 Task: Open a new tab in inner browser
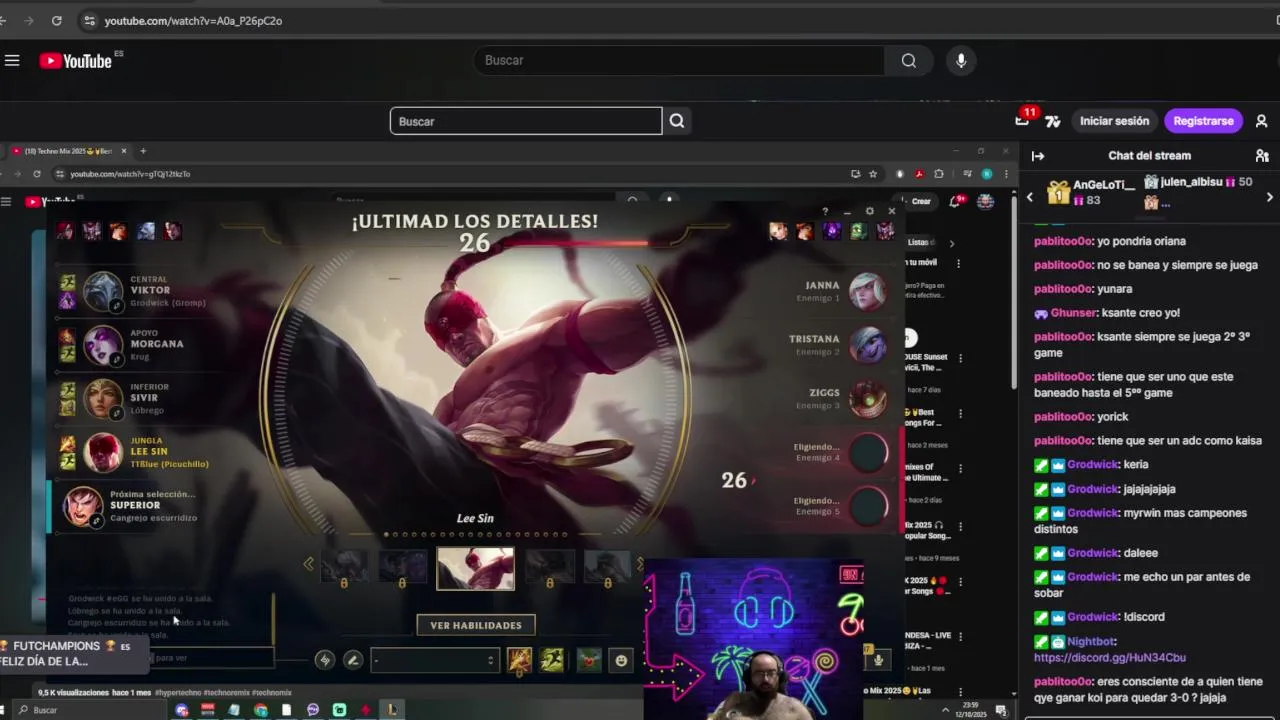pos(143,151)
